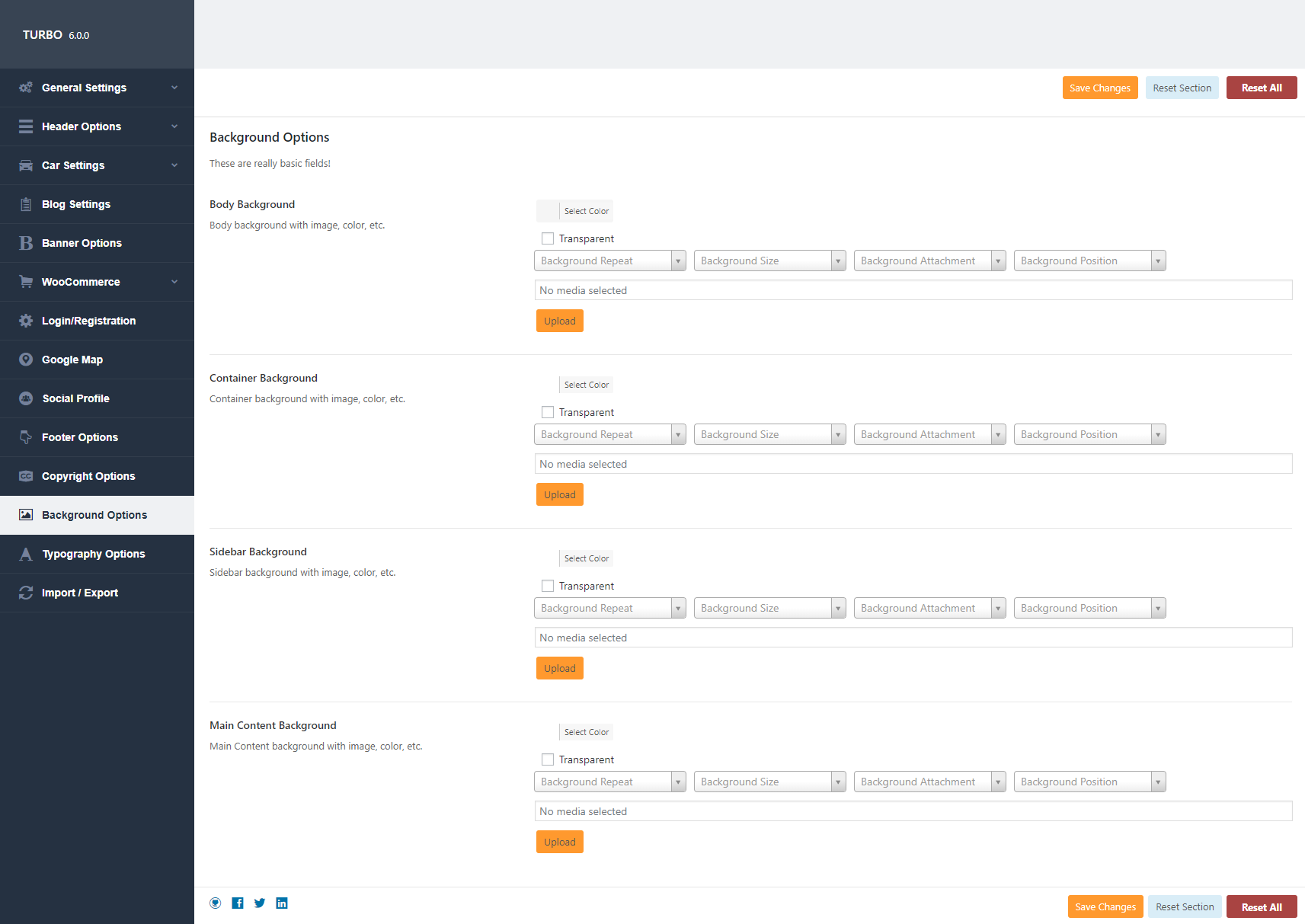Check Transparent under Container Background
Image resolution: width=1305 pixels, height=924 pixels.
coord(548,412)
